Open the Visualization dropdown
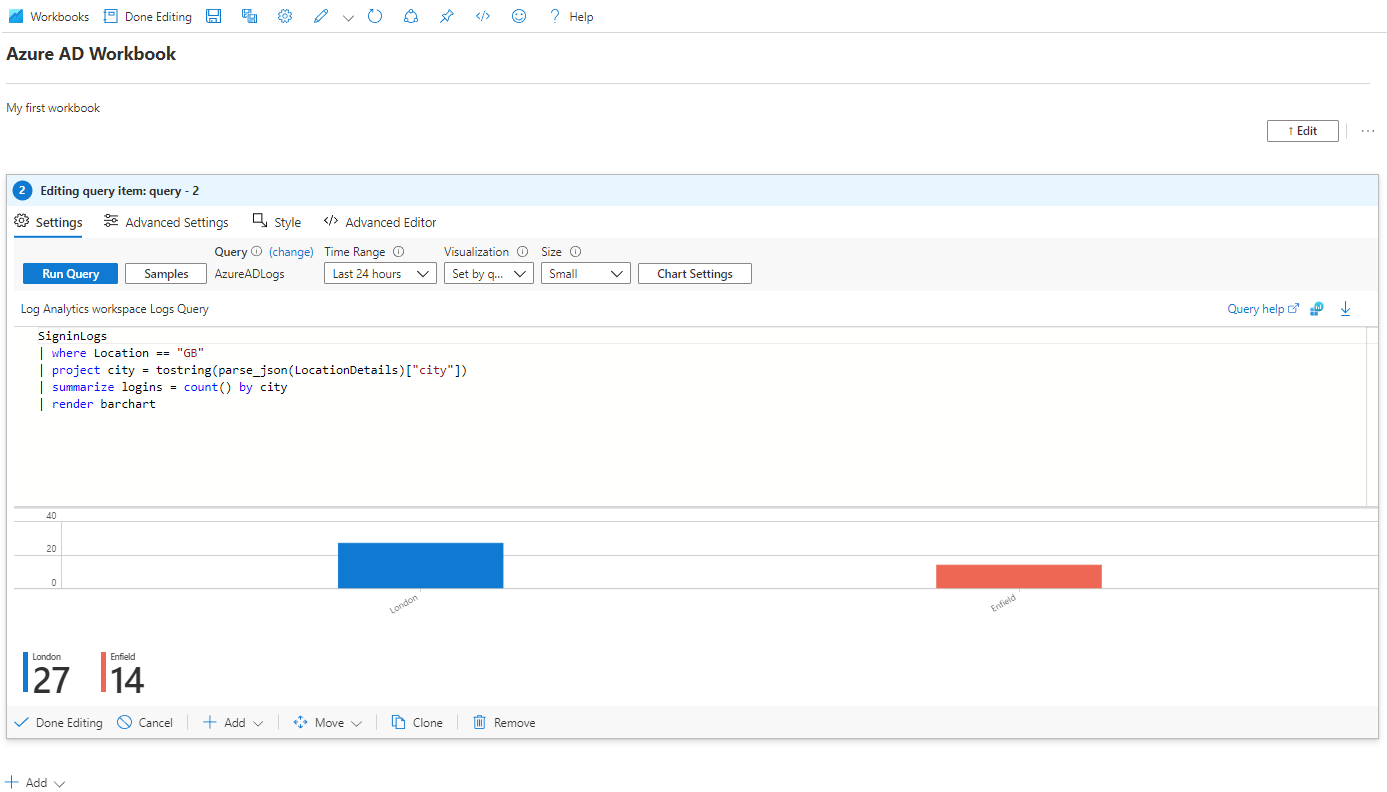This screenshot has height=792, width=1387. pos(489,274)
